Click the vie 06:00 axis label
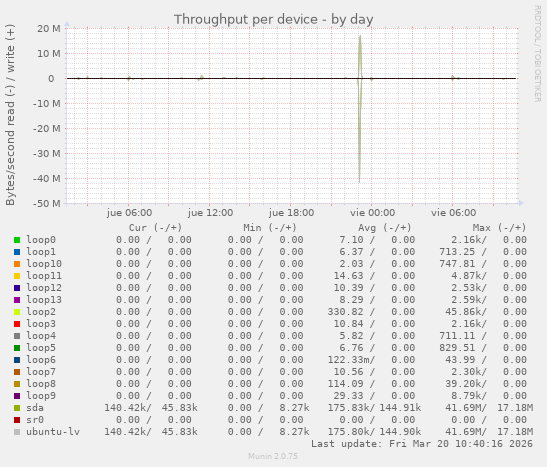The width and height of the screenshot is (547, 467). [454, 213]
